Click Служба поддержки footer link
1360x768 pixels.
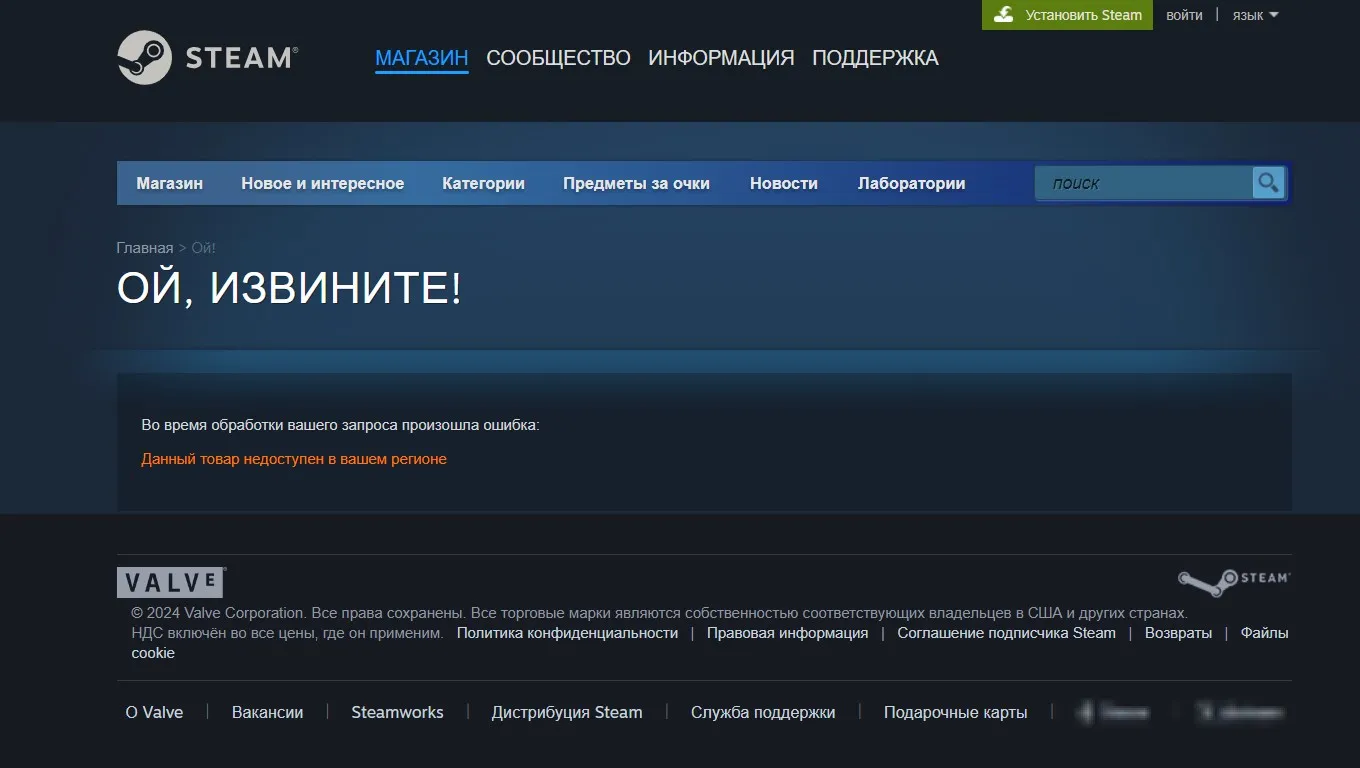(x=763, y=712)
